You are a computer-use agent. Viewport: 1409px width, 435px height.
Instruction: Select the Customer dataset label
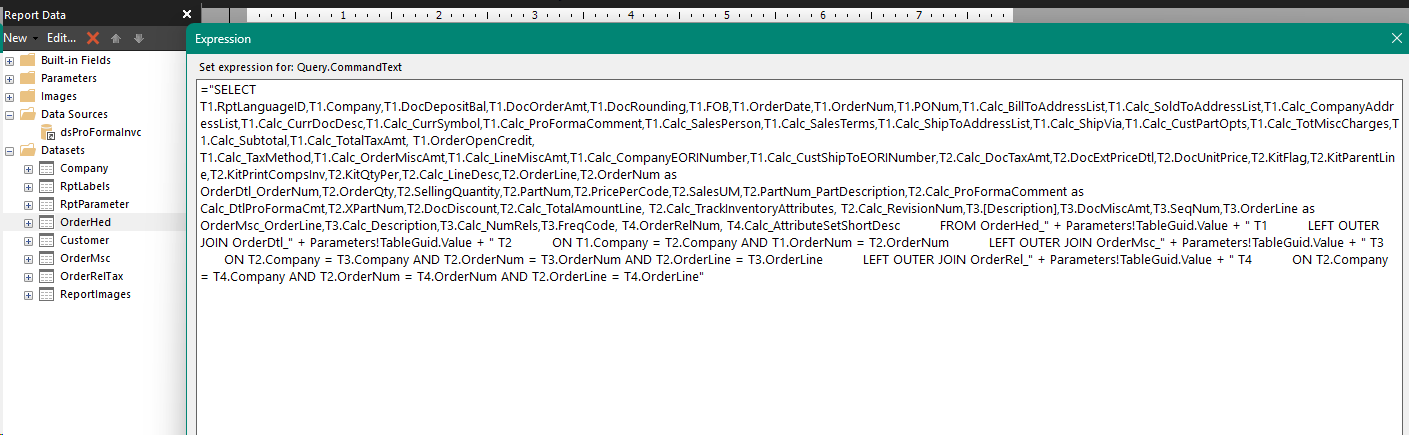(x=85, y=240)
